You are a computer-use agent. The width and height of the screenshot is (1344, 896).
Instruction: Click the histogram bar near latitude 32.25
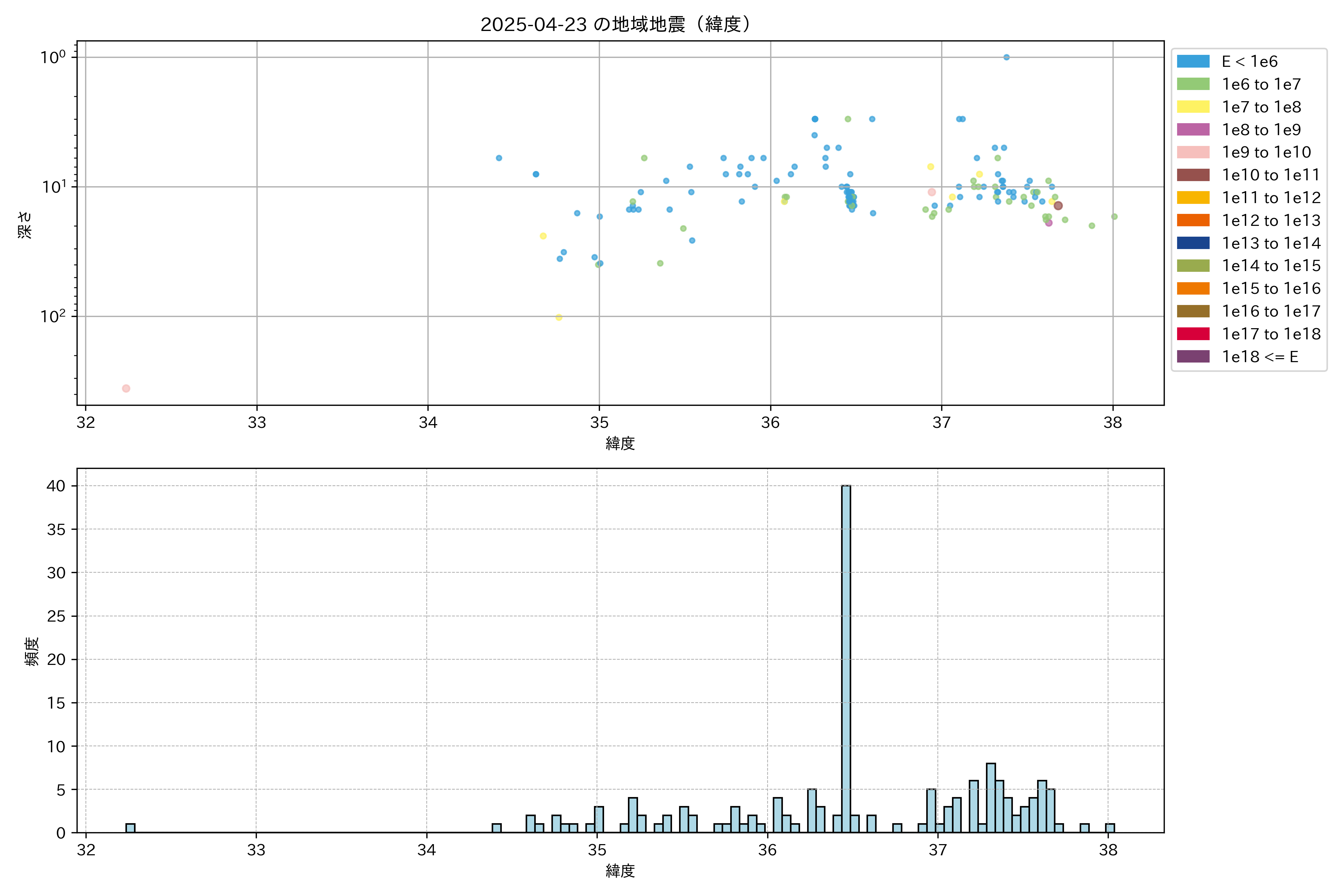click(x=130, y=828)
